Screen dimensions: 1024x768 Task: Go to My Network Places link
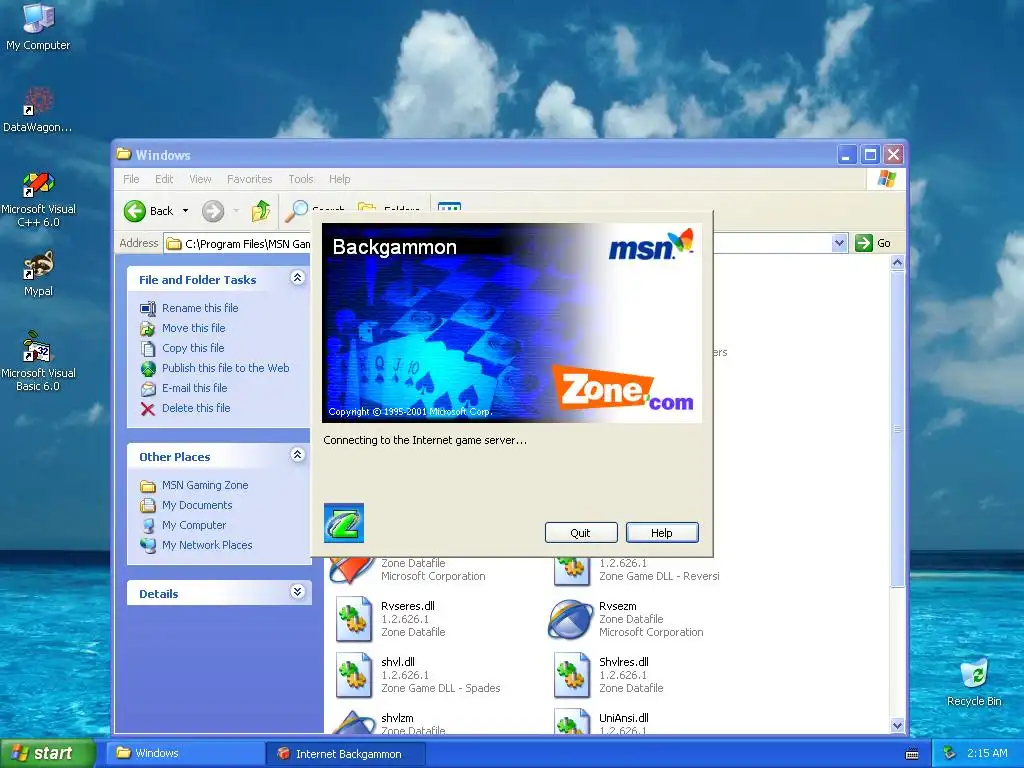coord(207,545)
